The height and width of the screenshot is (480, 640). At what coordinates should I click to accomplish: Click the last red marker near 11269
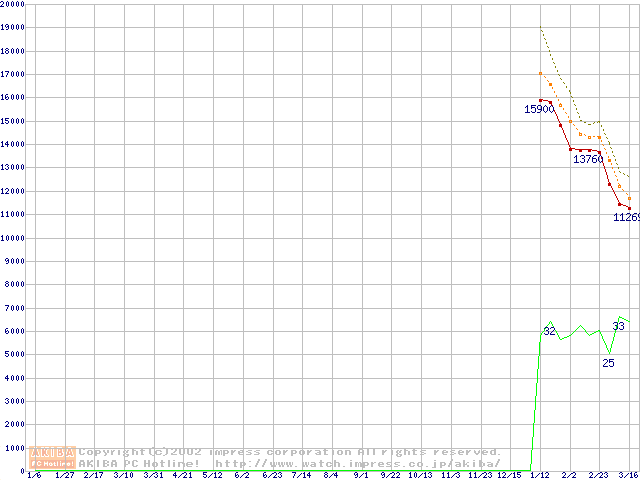(630, 209)
